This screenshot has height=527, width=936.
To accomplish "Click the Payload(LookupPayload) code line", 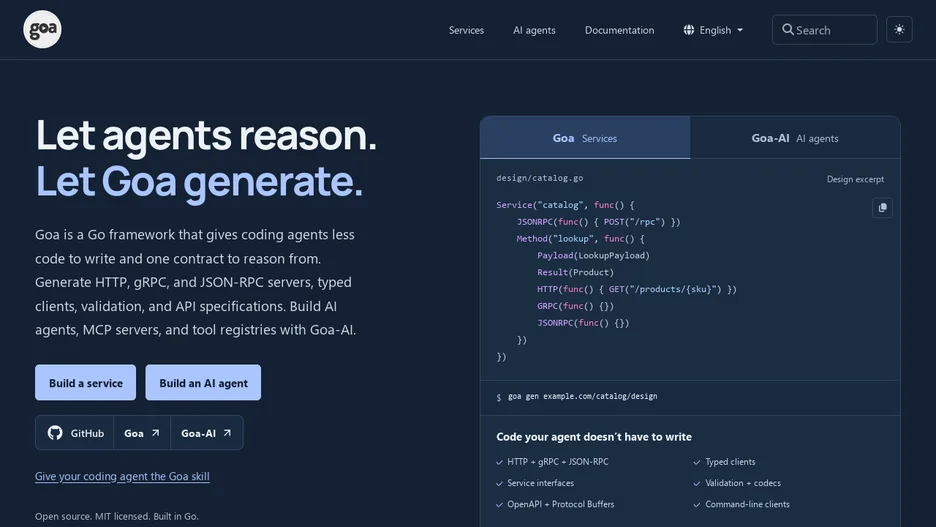I will tap(593, 255).
